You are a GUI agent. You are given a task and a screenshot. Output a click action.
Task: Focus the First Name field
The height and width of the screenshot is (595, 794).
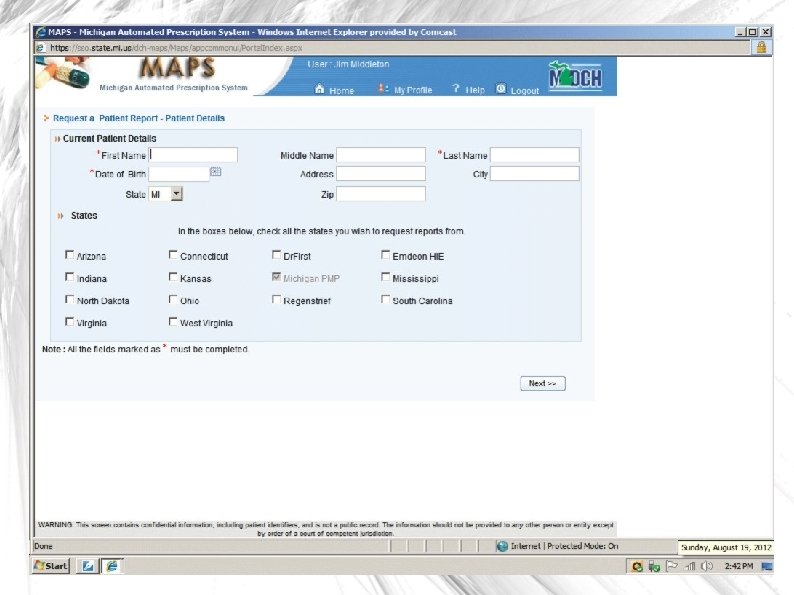(x=193, y=155)
